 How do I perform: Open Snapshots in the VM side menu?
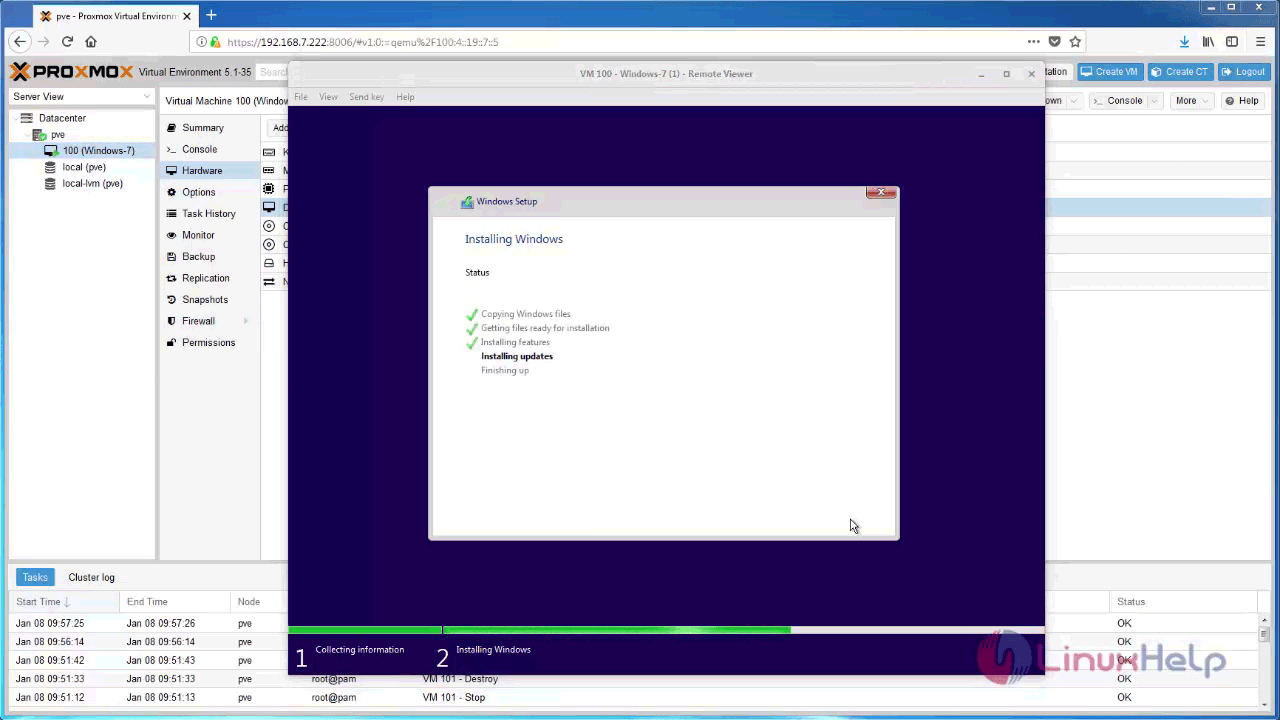204,300
